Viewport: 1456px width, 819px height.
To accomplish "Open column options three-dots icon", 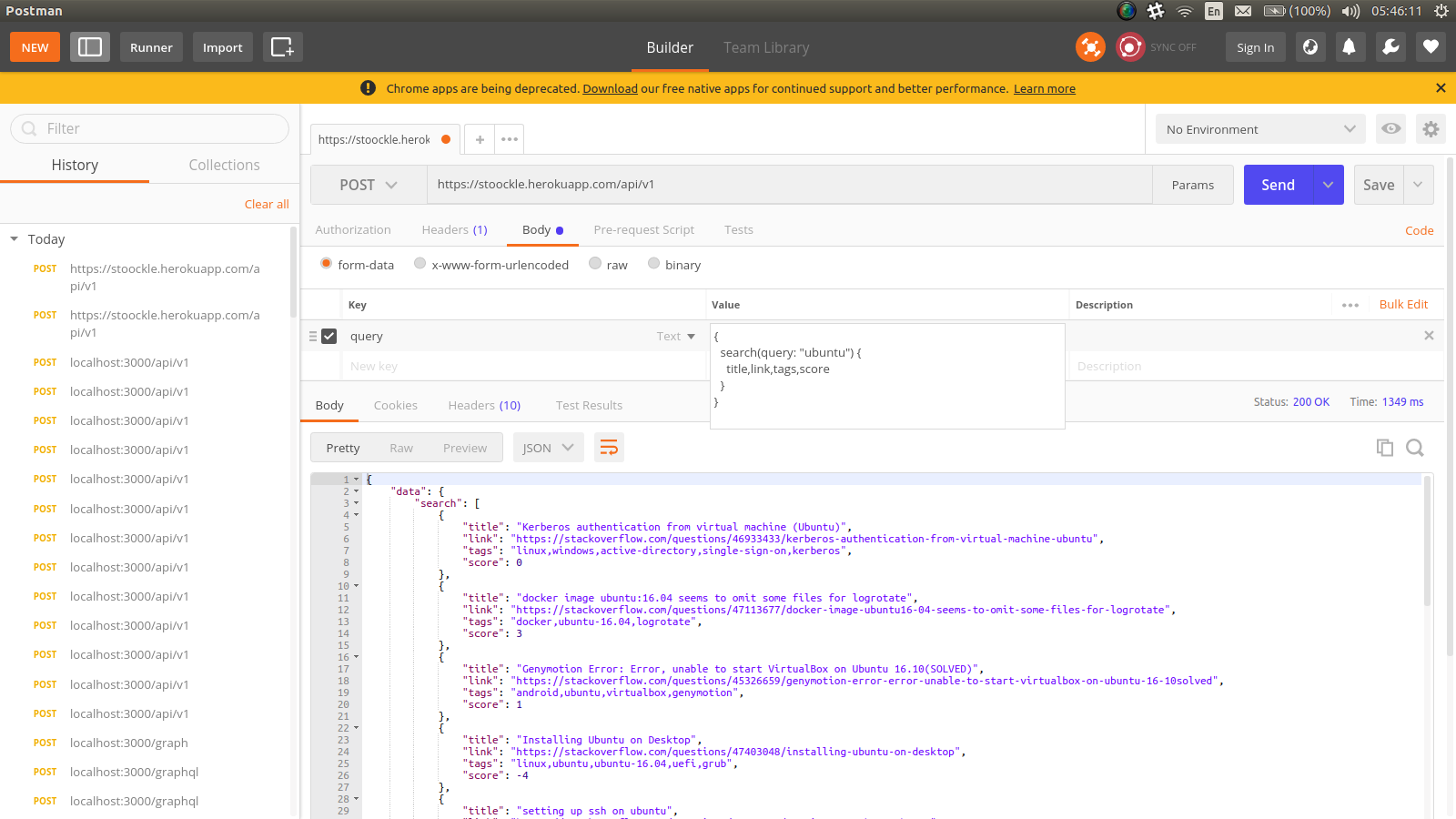I will [1350, 305].
